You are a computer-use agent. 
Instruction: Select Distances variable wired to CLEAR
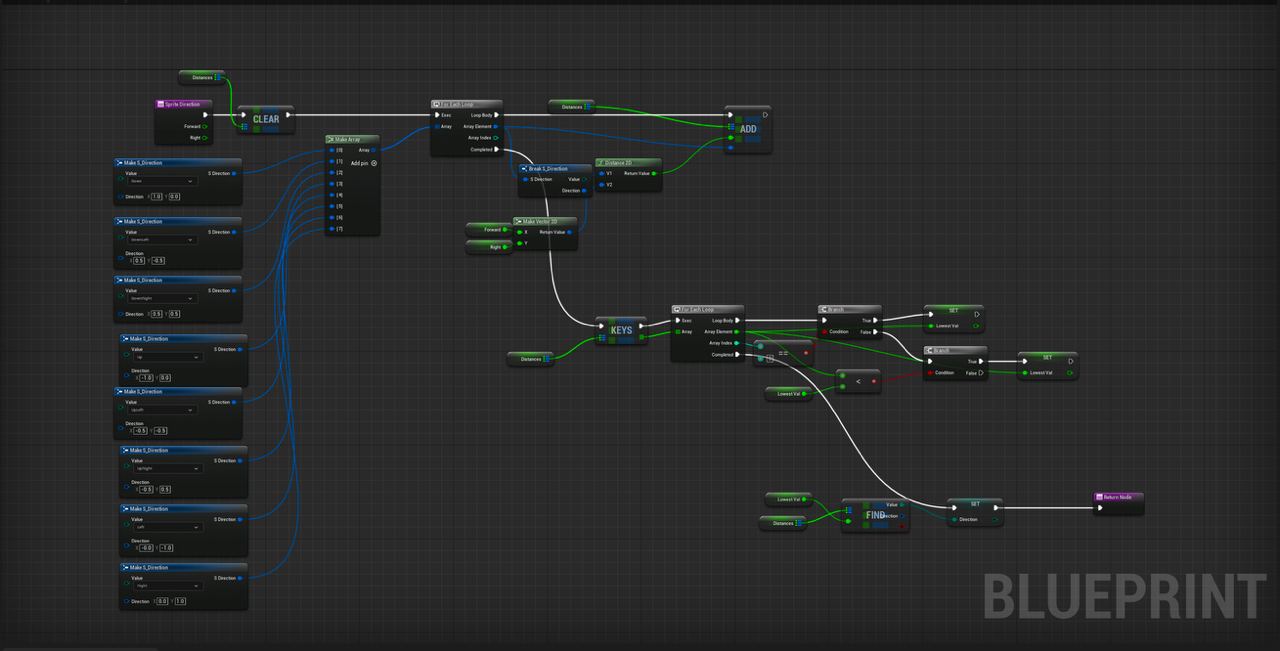coord(202,77)
